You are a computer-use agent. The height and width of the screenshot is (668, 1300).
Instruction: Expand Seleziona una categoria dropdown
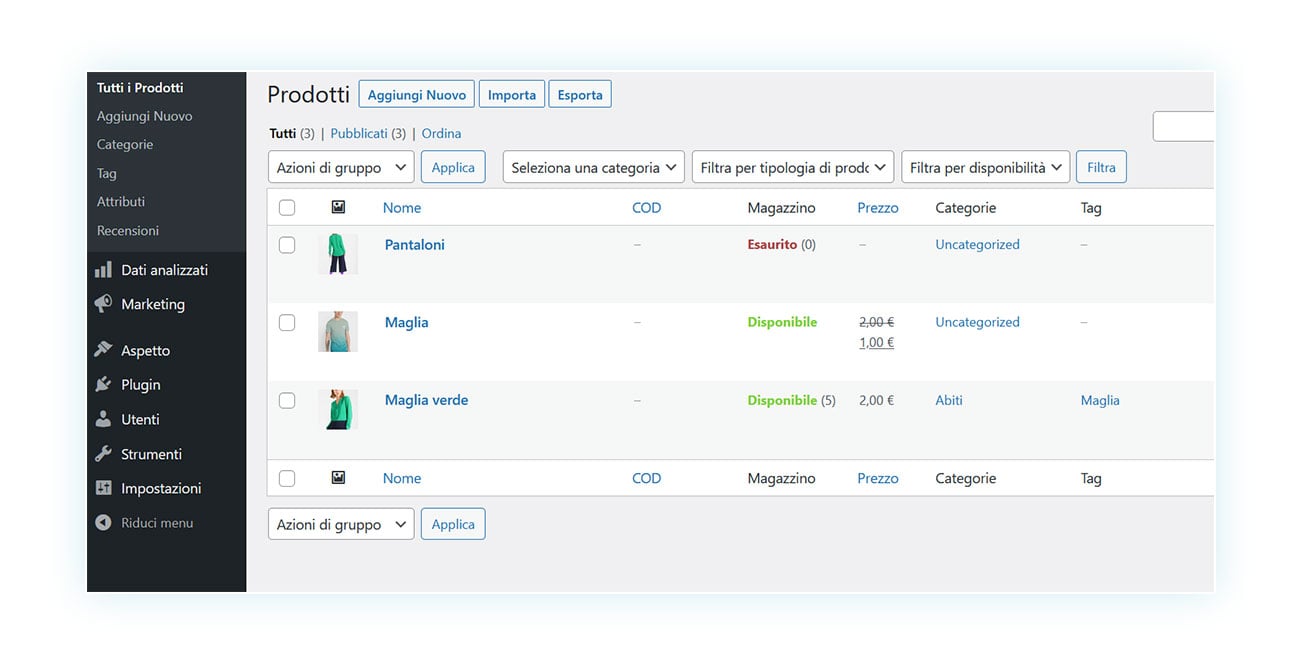[x=594, y=167]
